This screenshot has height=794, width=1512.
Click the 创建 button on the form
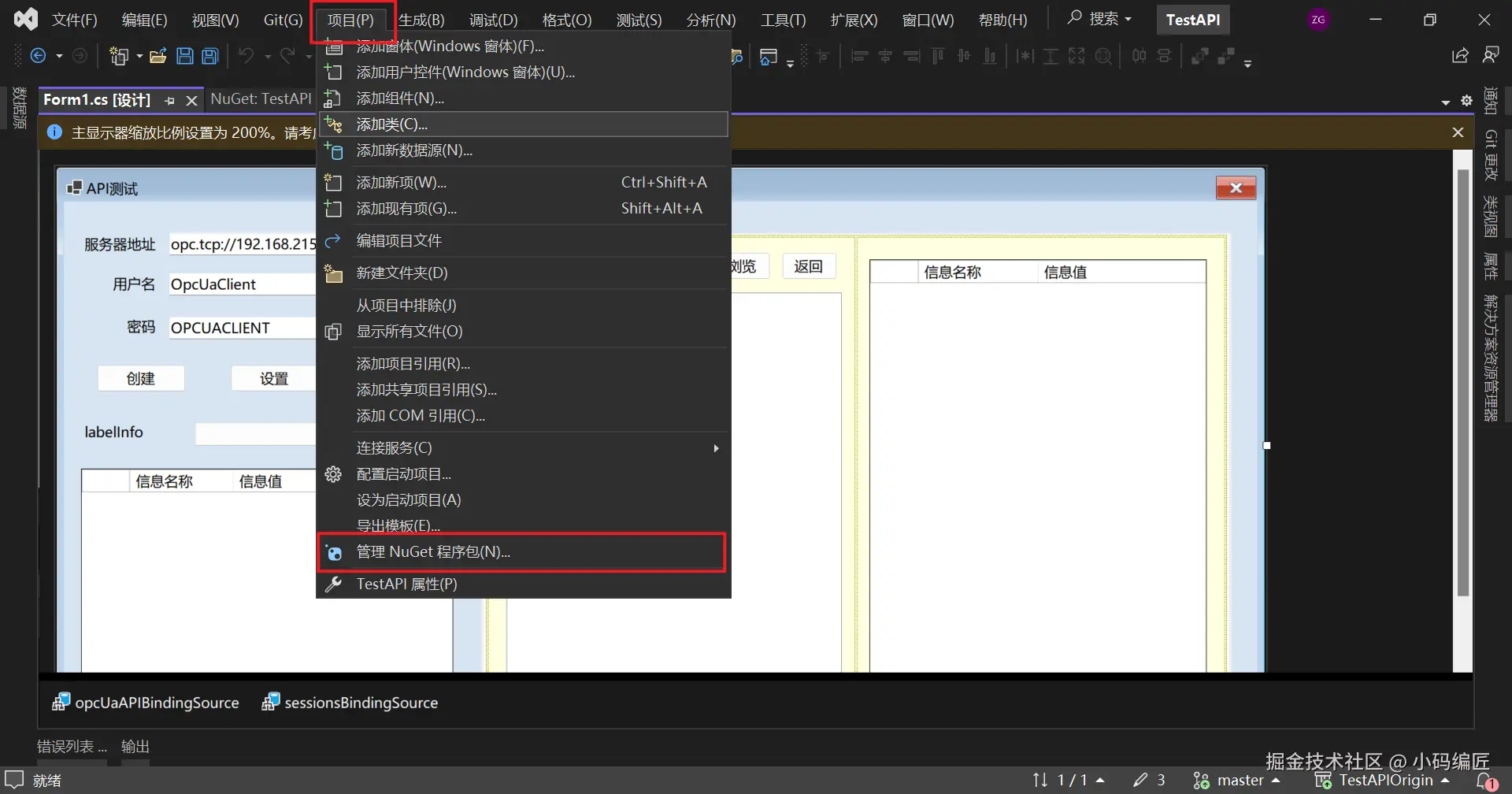pyautogui.click(x=141, y=379)
